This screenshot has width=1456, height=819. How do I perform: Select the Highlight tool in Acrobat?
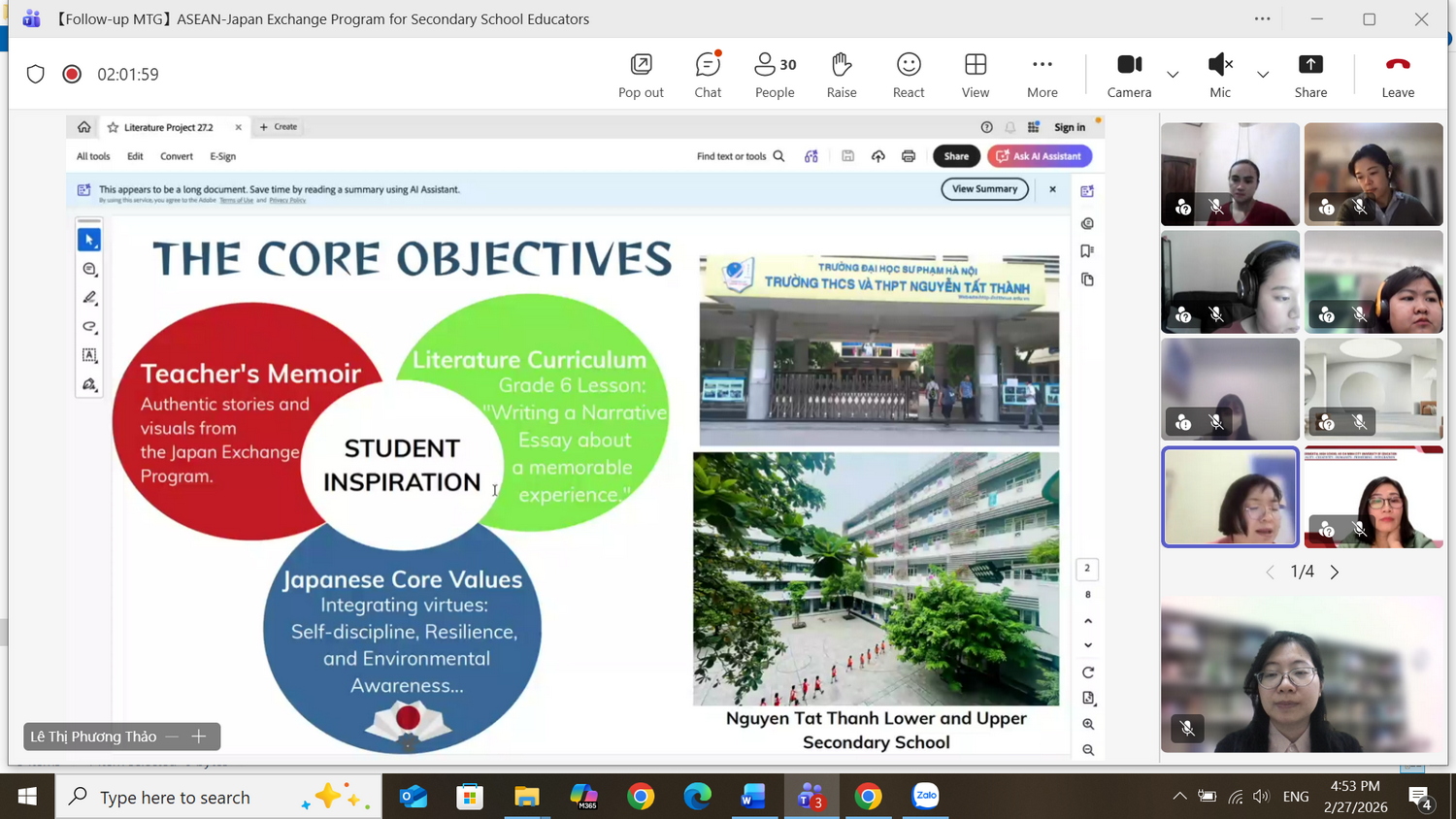(88, 298)
